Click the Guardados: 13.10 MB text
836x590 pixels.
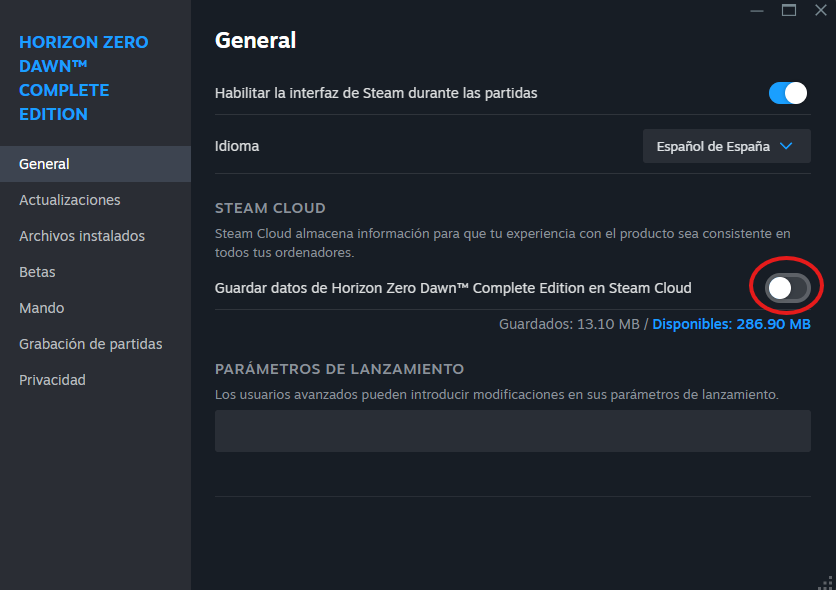tap(569, 324)
